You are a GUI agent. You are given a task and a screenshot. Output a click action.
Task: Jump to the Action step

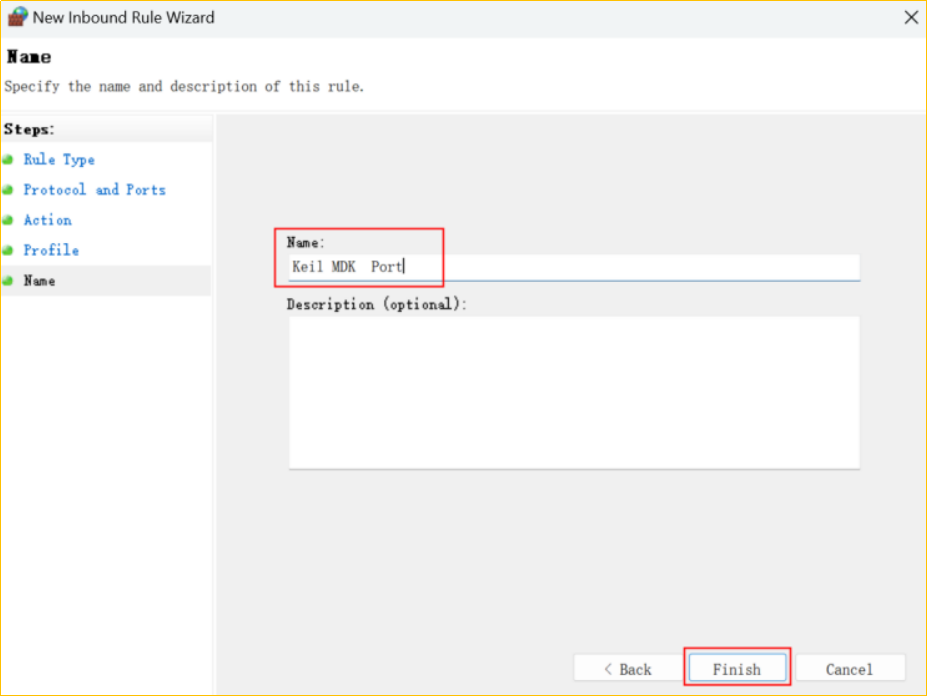click(47, 220)
